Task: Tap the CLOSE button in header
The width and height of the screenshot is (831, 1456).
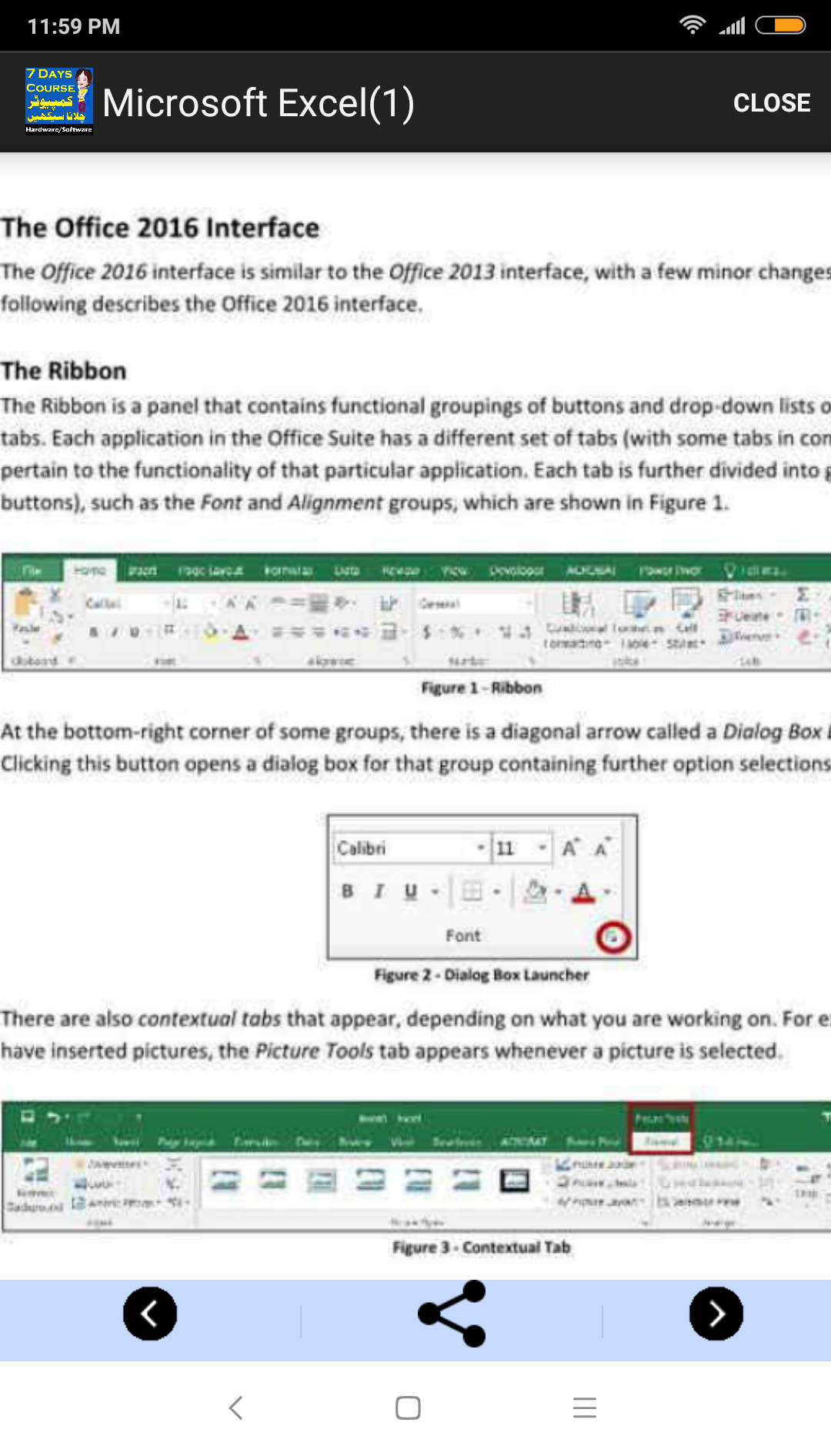Action: [x=772, y=102]
